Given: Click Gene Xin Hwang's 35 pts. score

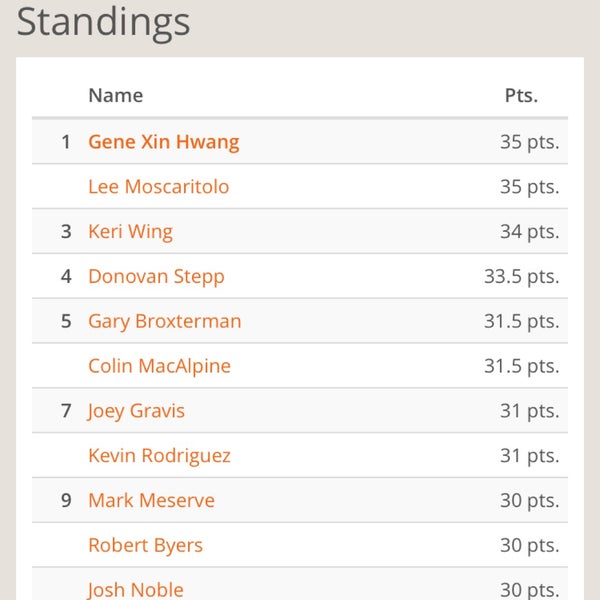Looking at the screenshot, I should [x=529, y=142].
